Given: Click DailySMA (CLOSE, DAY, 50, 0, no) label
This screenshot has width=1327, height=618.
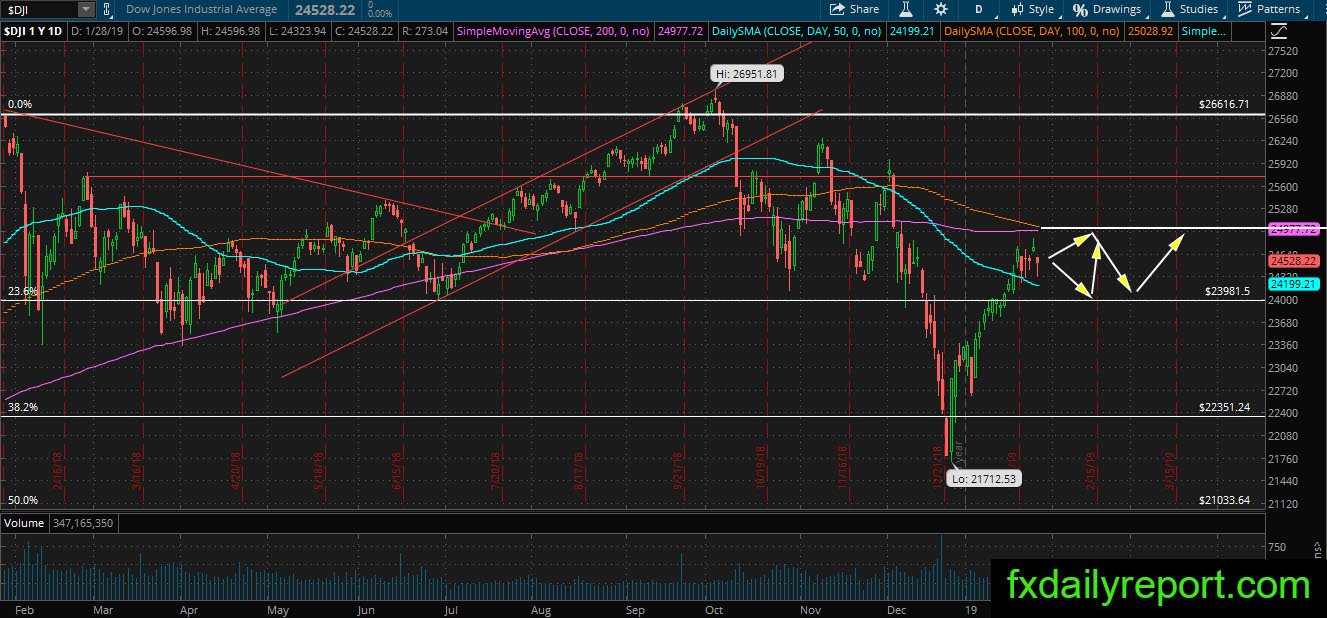Looking at the screenshot, I should pos(797,32).
